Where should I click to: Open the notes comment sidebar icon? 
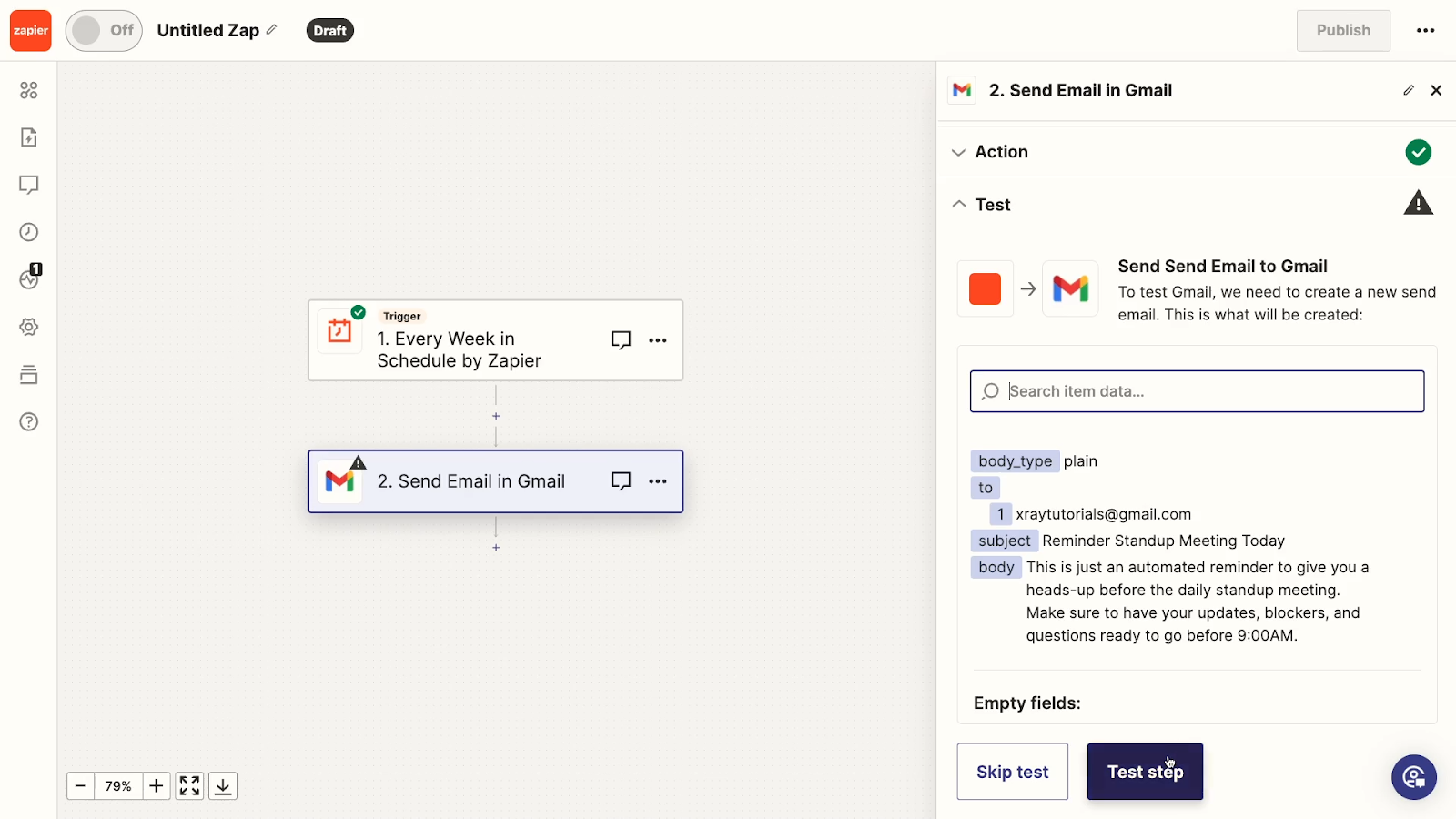pyautogui.click(x=29, y=185)
